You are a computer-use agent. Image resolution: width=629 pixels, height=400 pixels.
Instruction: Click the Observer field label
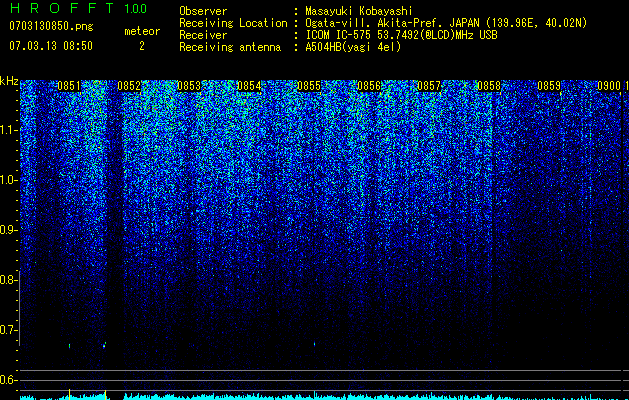pyautogui.click(x=203, y=11)
